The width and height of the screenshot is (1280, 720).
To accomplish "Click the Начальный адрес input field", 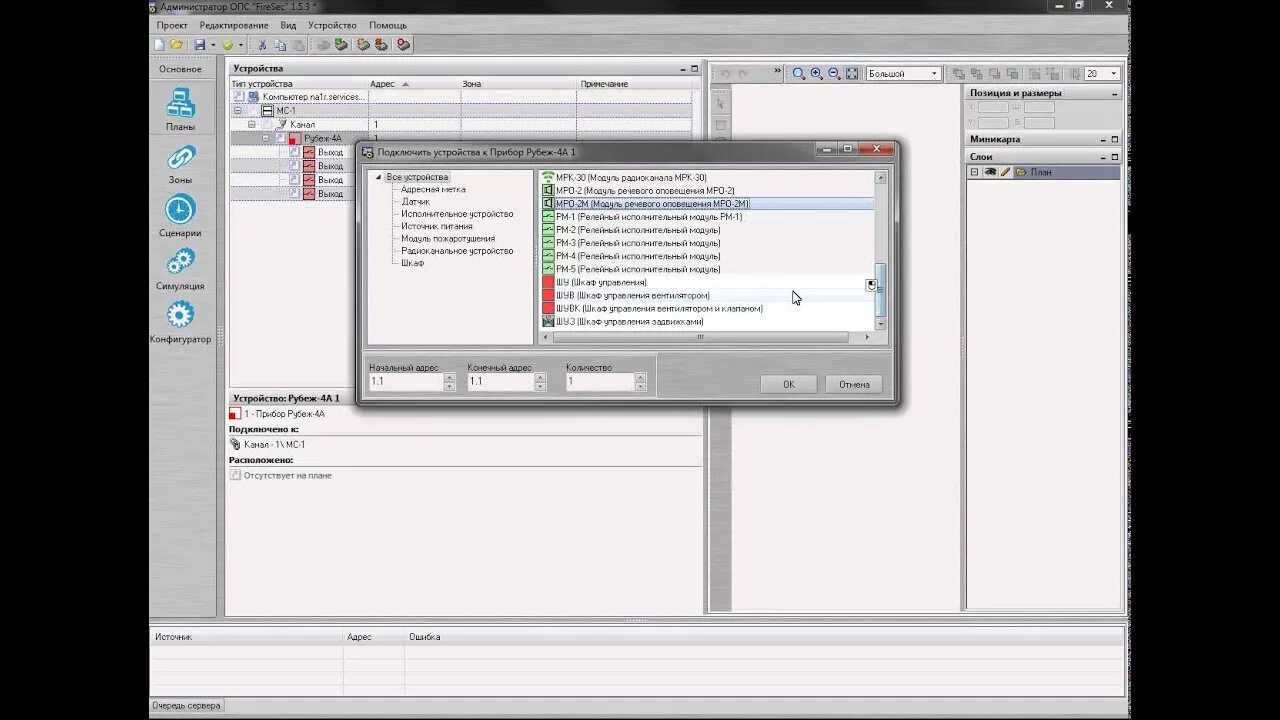I will point(406,382).
